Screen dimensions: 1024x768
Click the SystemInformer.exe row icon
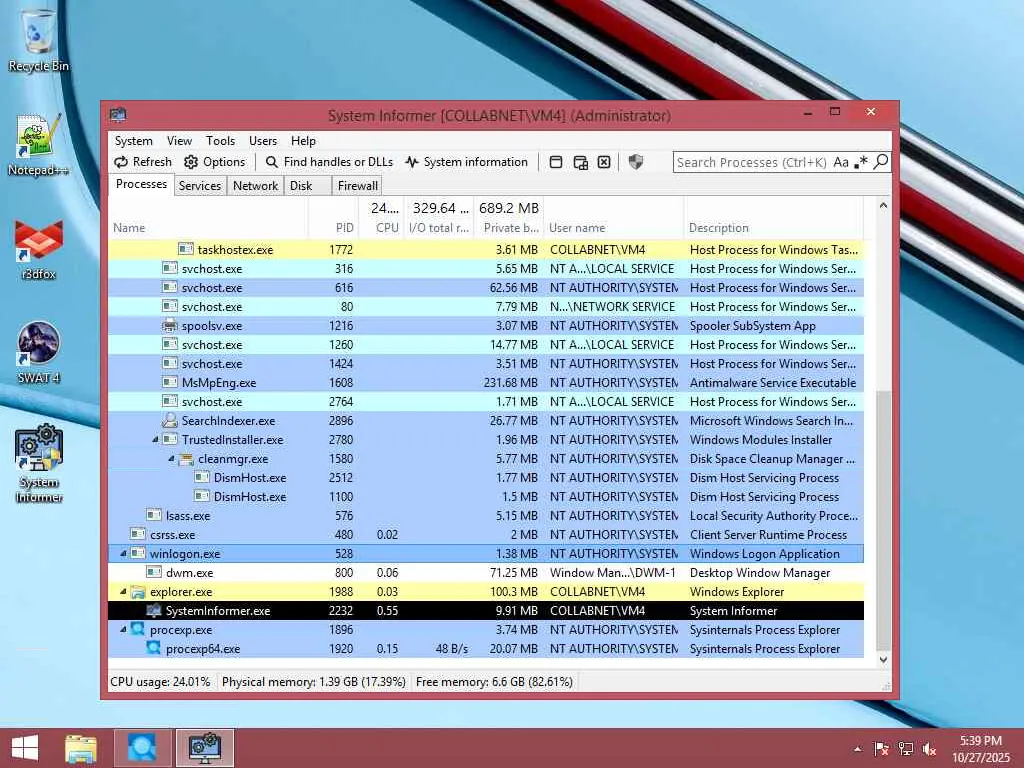[153, 611]
